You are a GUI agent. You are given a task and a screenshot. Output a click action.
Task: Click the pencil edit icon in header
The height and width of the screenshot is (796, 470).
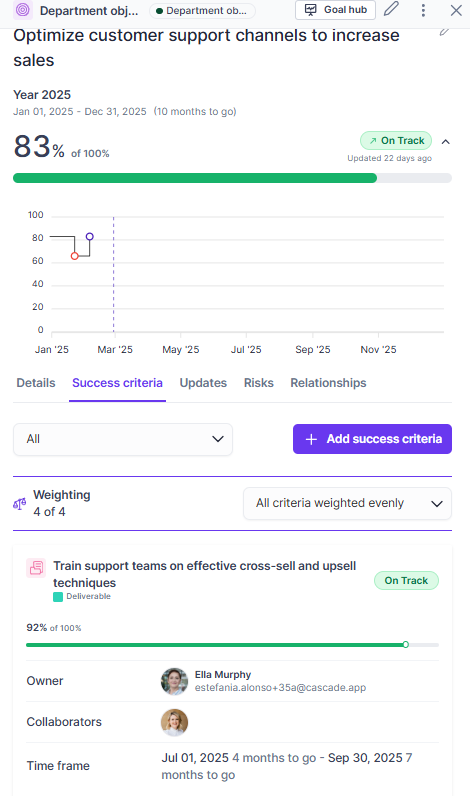pyautogui.click(x=391, y=9)
